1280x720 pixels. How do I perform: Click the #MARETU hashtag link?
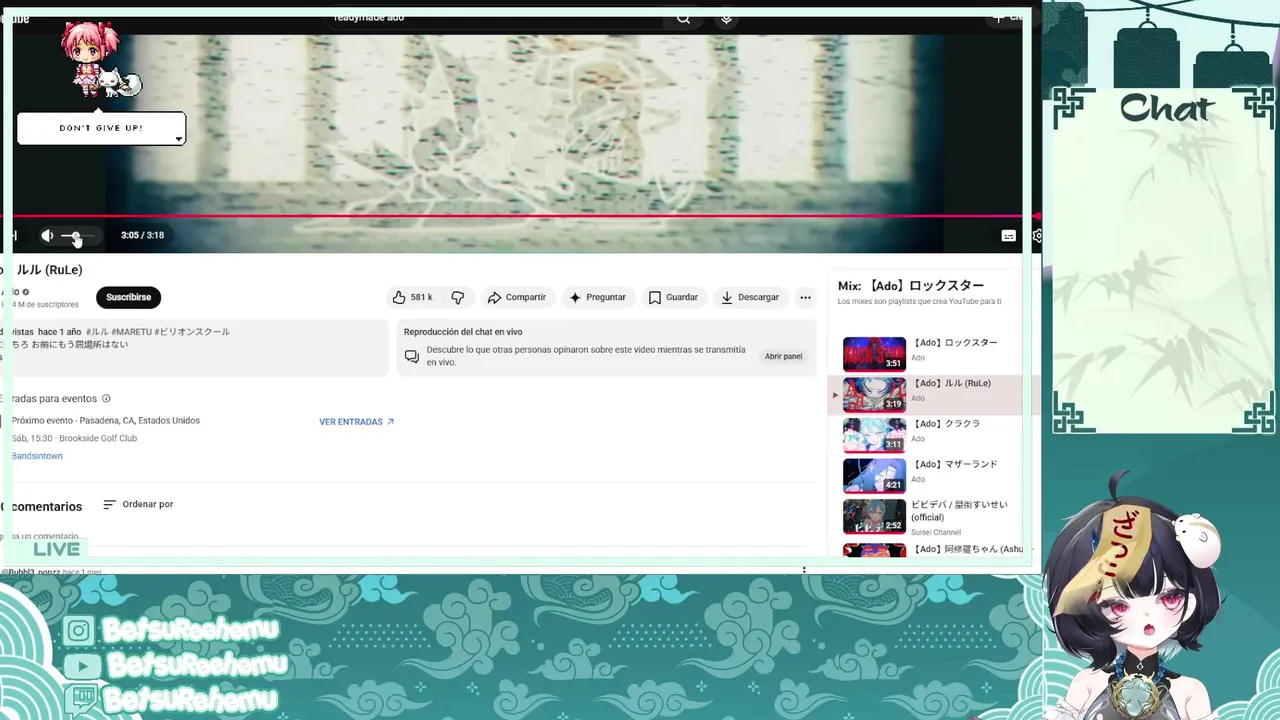pos(131,332)
